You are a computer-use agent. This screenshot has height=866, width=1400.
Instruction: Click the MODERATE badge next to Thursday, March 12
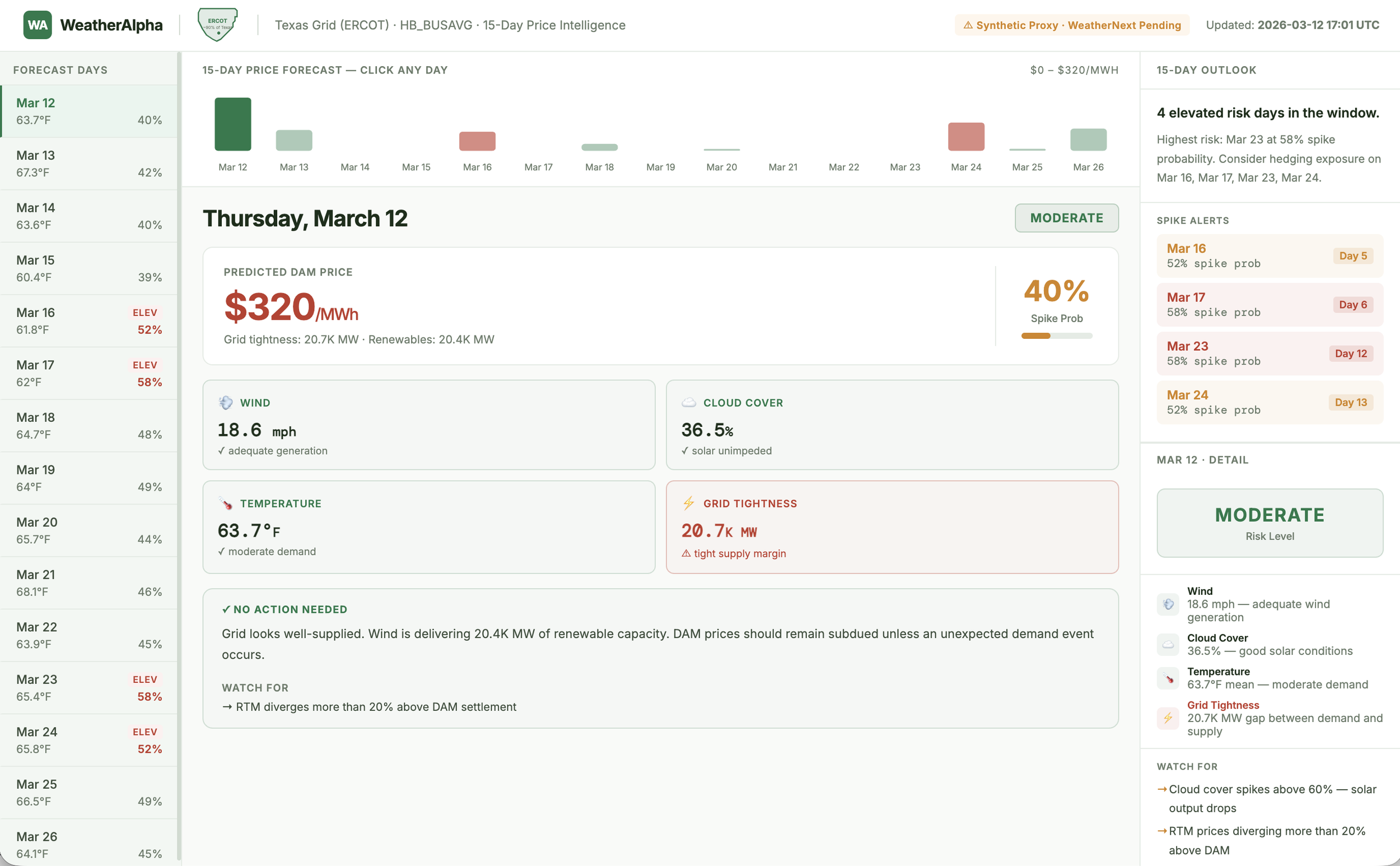pos(1066,218)
